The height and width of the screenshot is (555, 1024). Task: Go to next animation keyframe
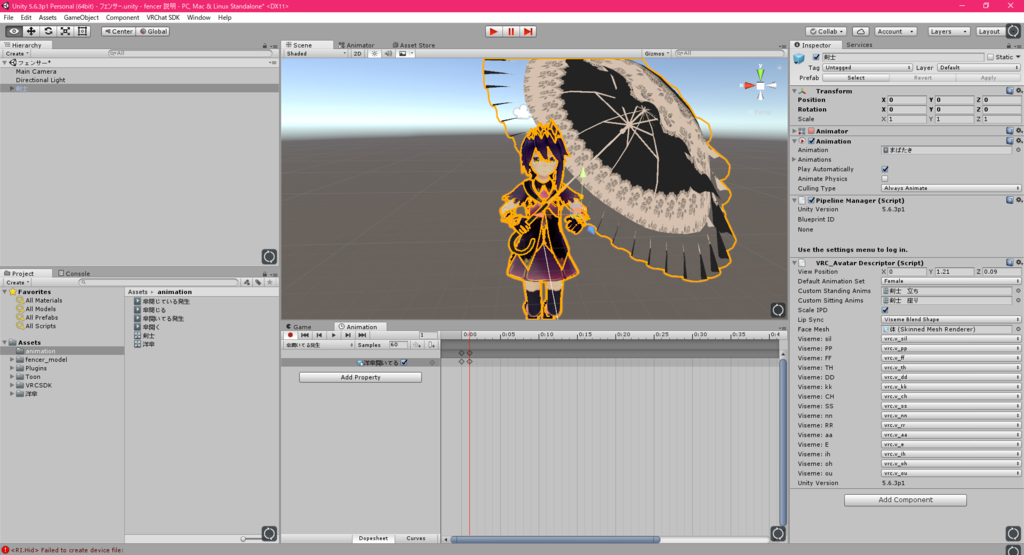(x=348, y=335)
